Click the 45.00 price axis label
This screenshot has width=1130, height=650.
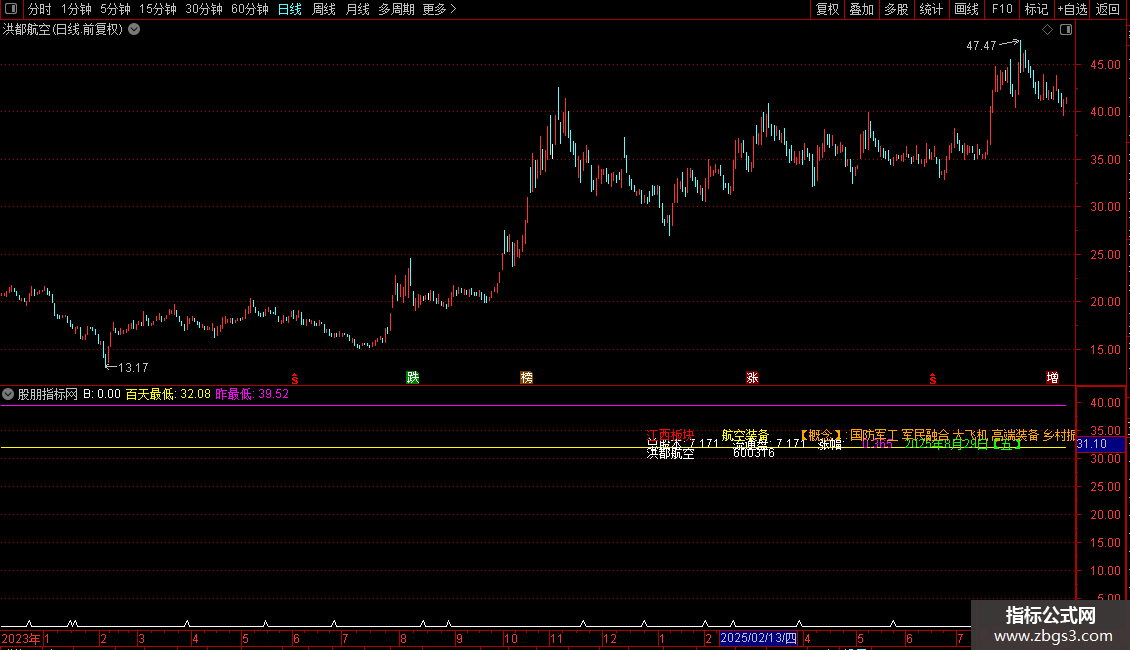pos(1105,65)
